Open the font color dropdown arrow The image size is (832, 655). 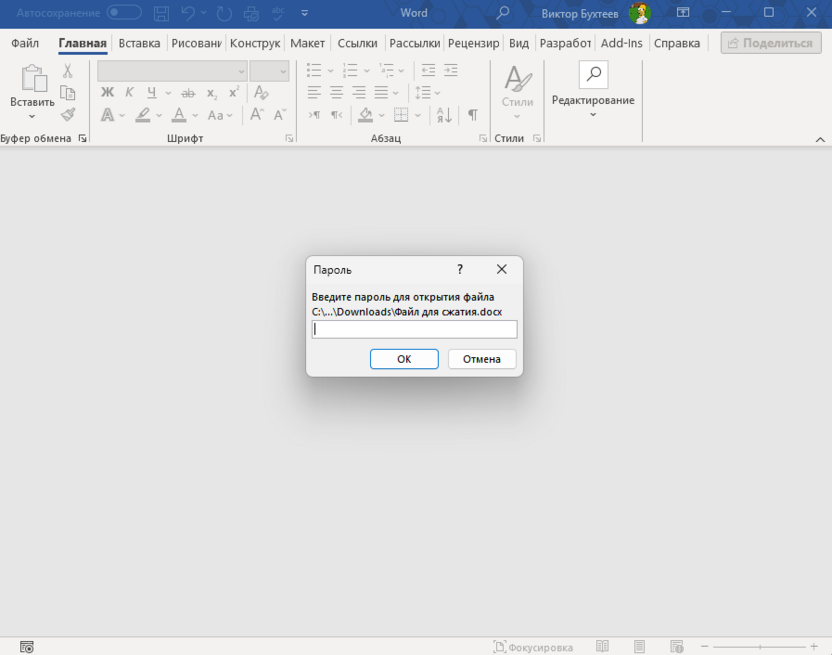coord(196,116)
